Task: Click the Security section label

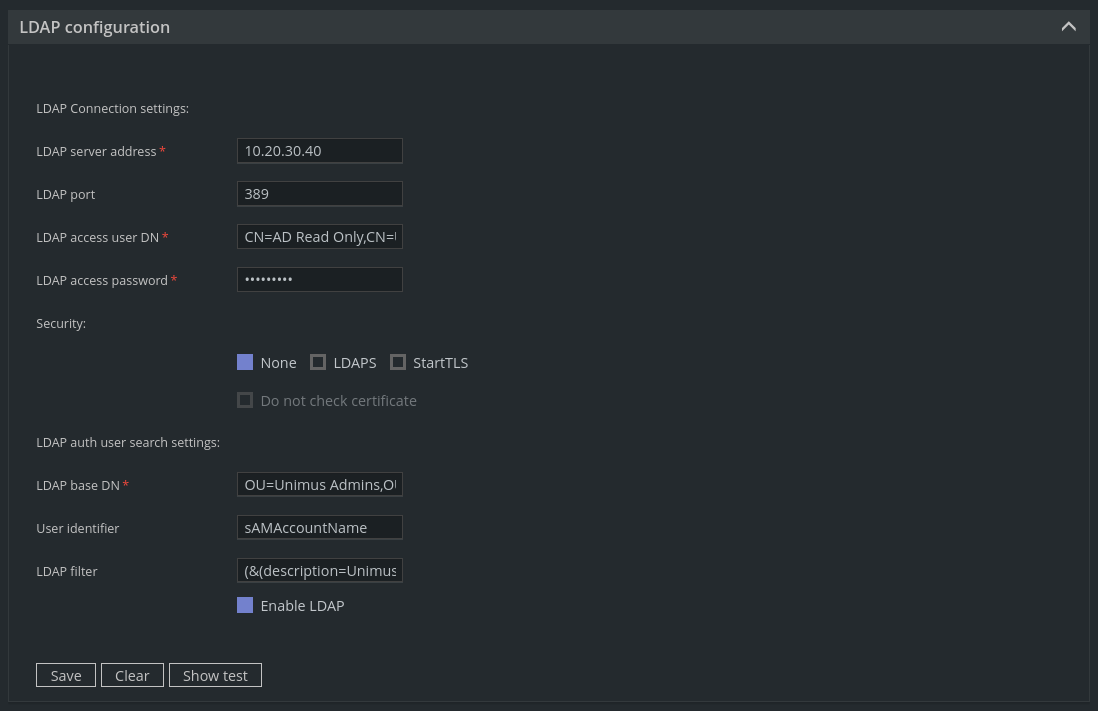Action: [x=61, y=323]
